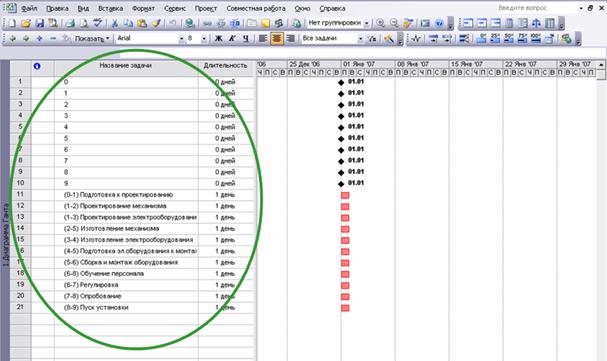
Task: Click the Введите вопрос help field
Action: pos(536,8)
